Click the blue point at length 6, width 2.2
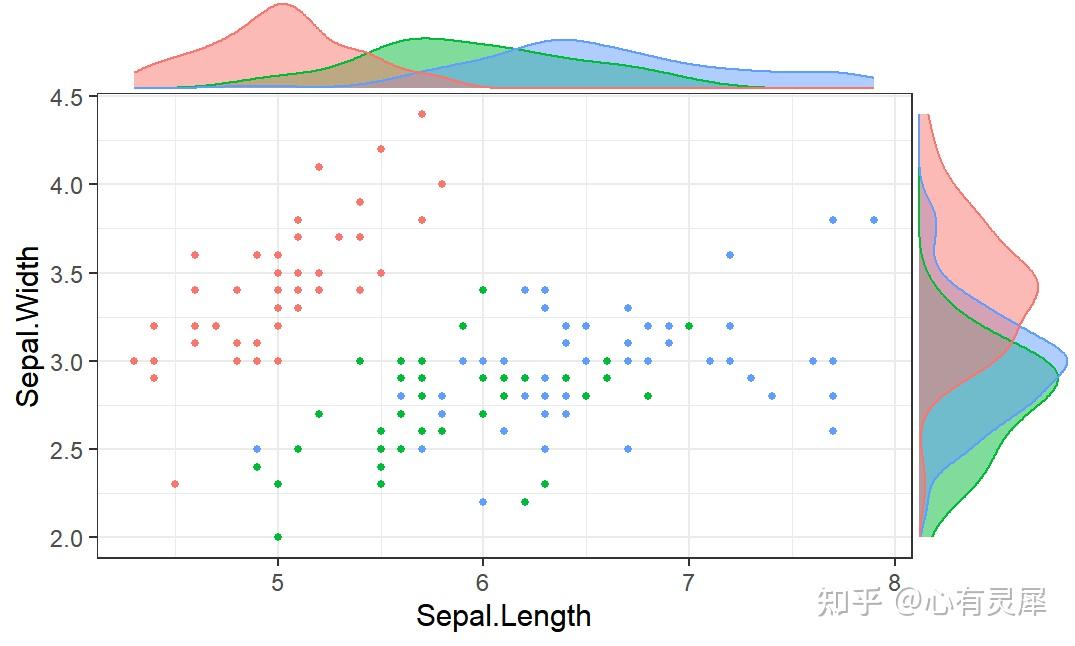1075x646 pixels. pyautogui.click(x=483, y=502)
